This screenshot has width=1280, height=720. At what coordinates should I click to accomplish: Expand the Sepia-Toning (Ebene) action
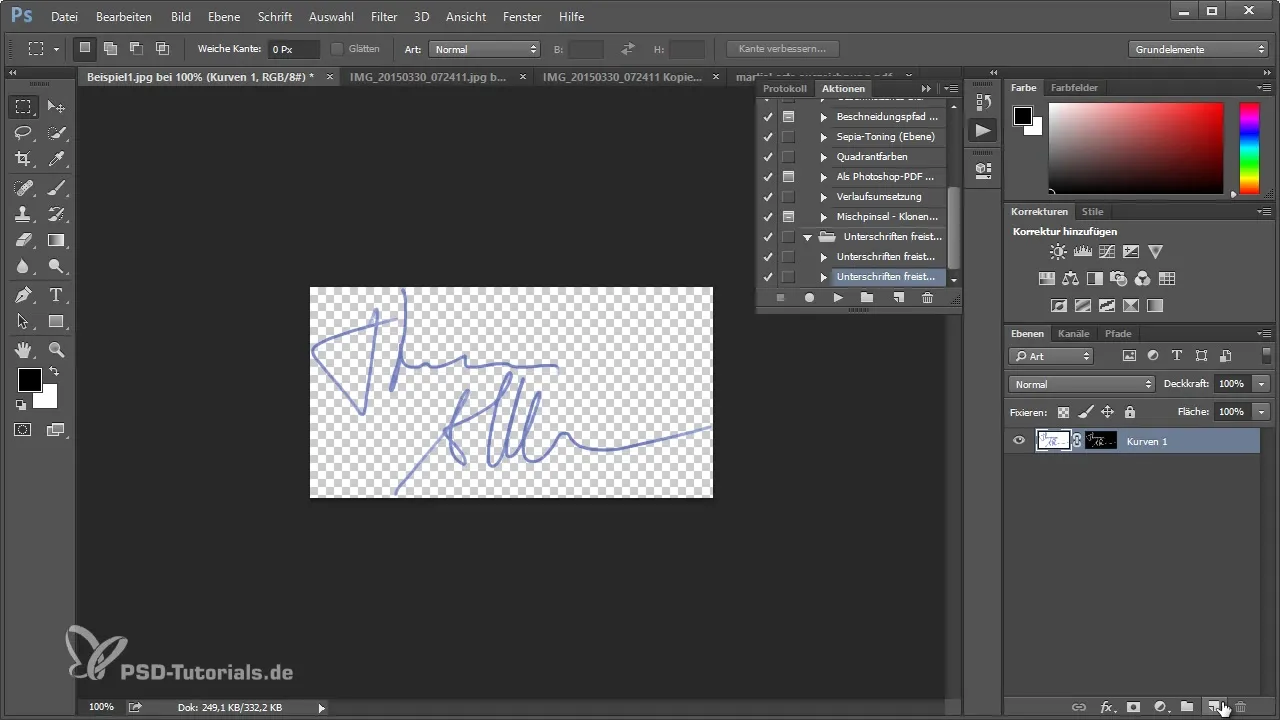[x=824, y=137]
